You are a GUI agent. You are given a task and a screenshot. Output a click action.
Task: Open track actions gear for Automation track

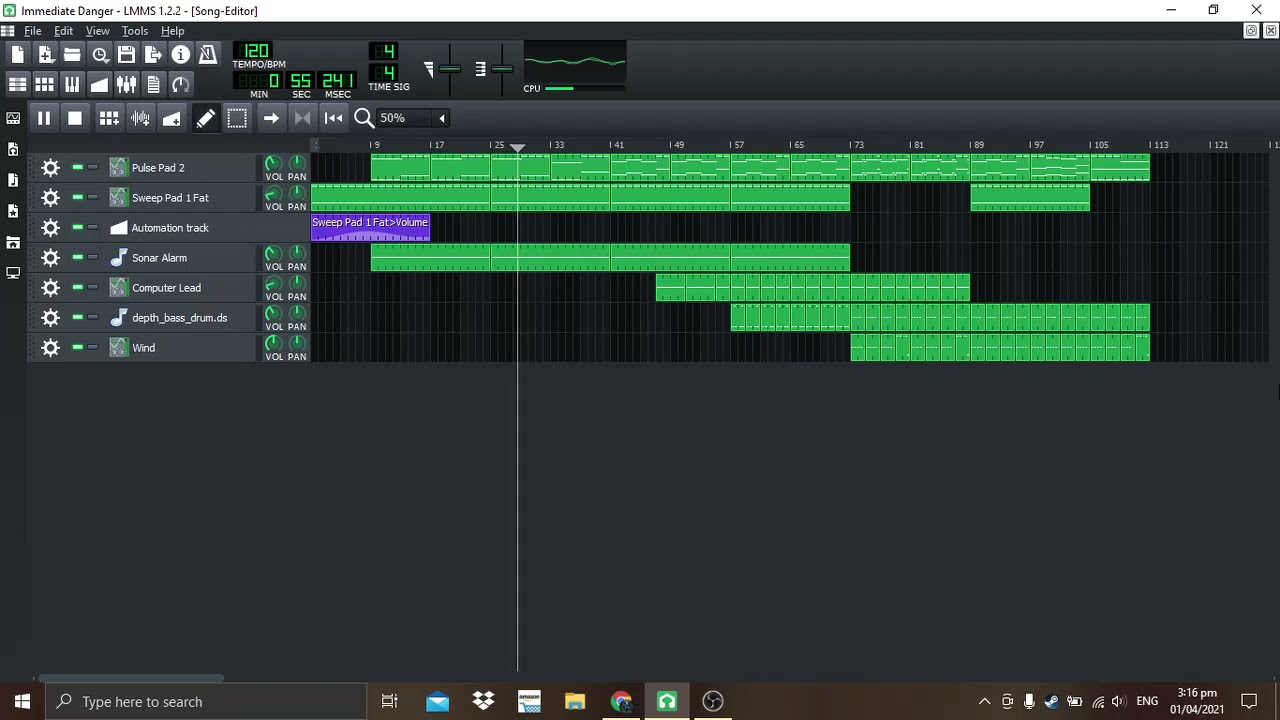click(50, 228)
